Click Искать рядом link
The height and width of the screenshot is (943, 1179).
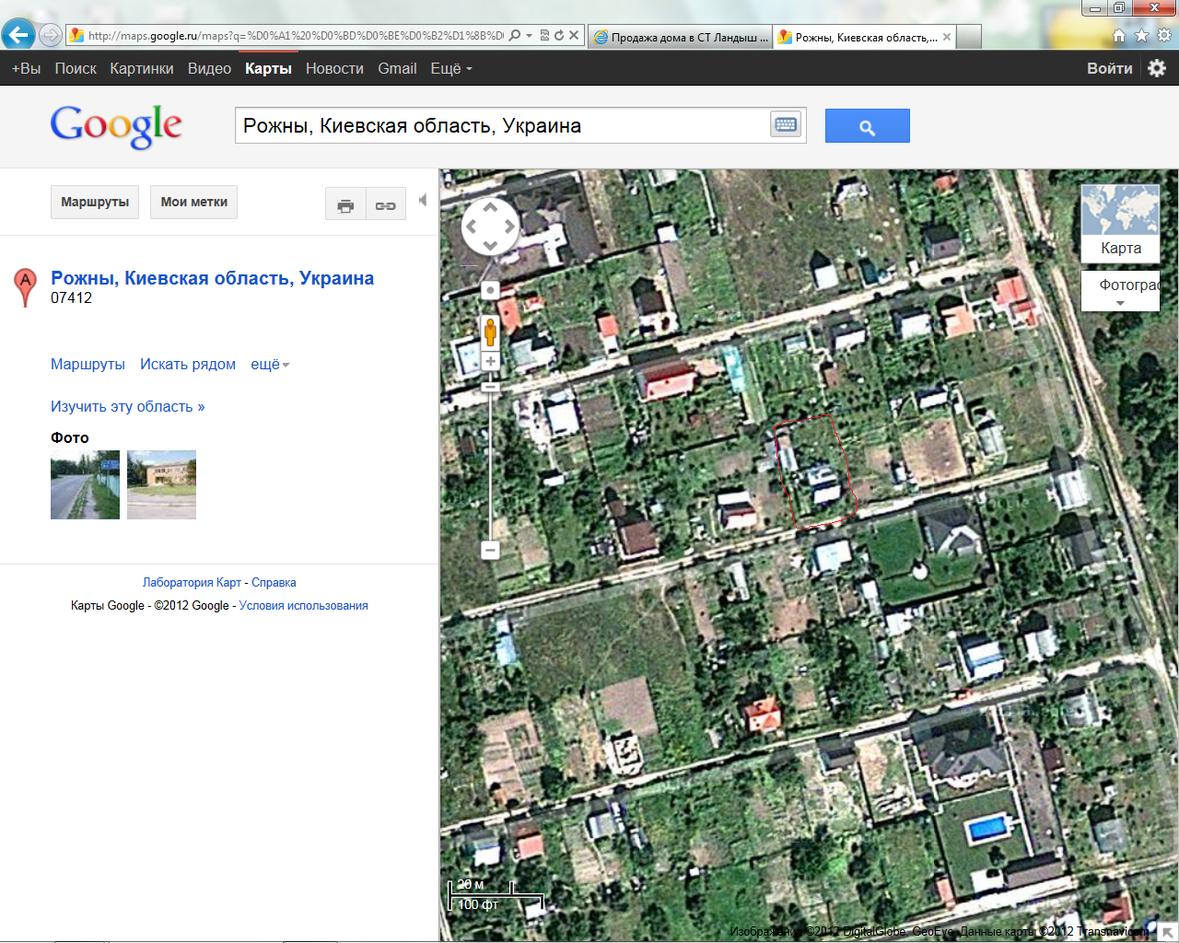pos(188,365)
